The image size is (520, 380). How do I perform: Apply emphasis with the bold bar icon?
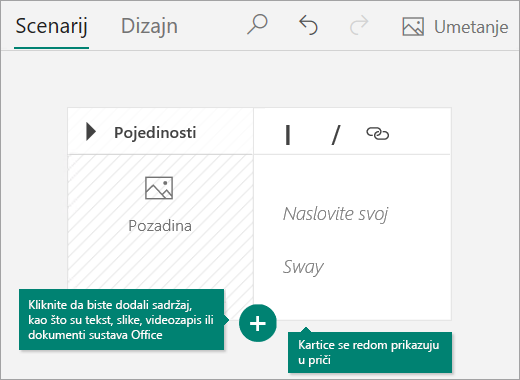288,134
